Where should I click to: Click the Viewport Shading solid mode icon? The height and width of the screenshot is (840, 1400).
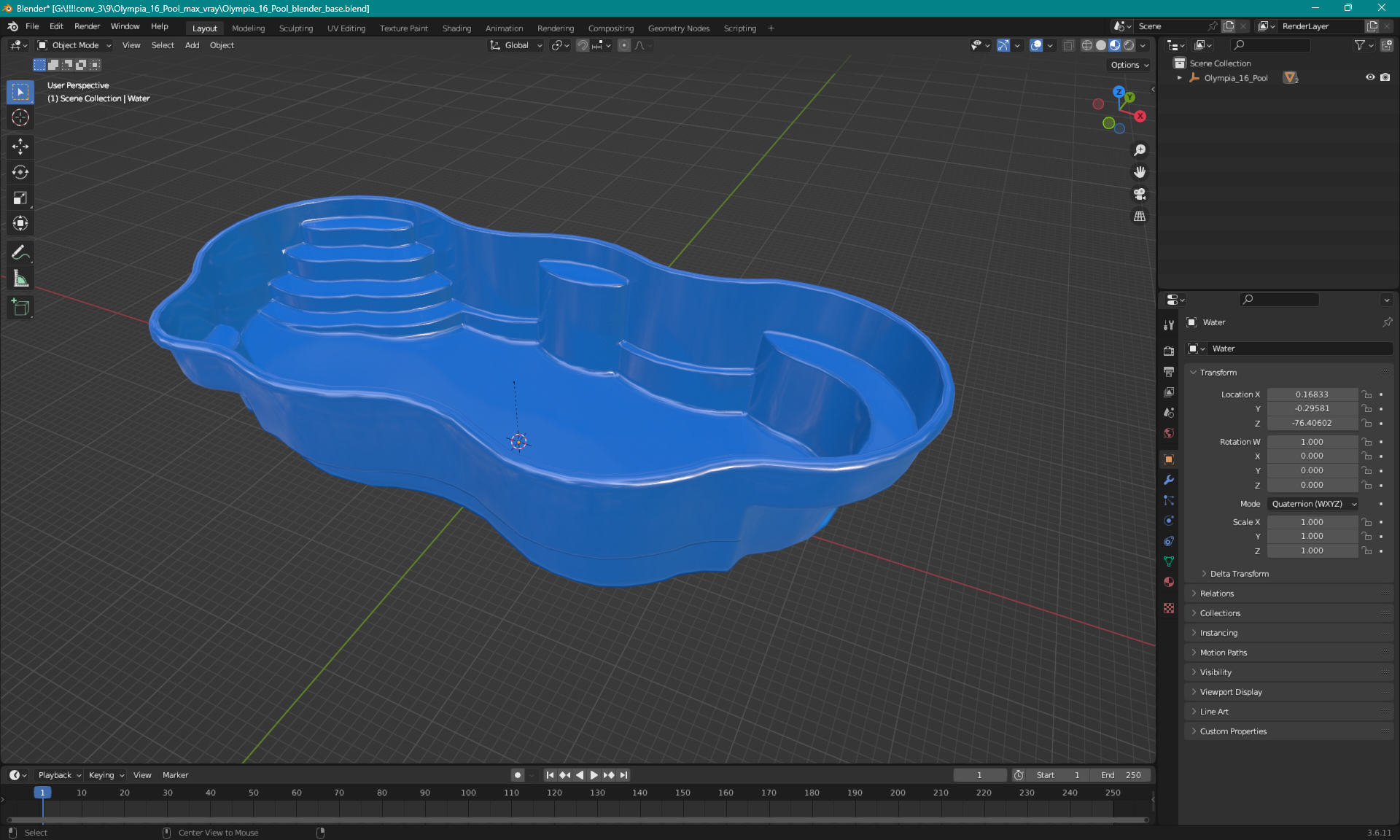(x=1099, y=45)
